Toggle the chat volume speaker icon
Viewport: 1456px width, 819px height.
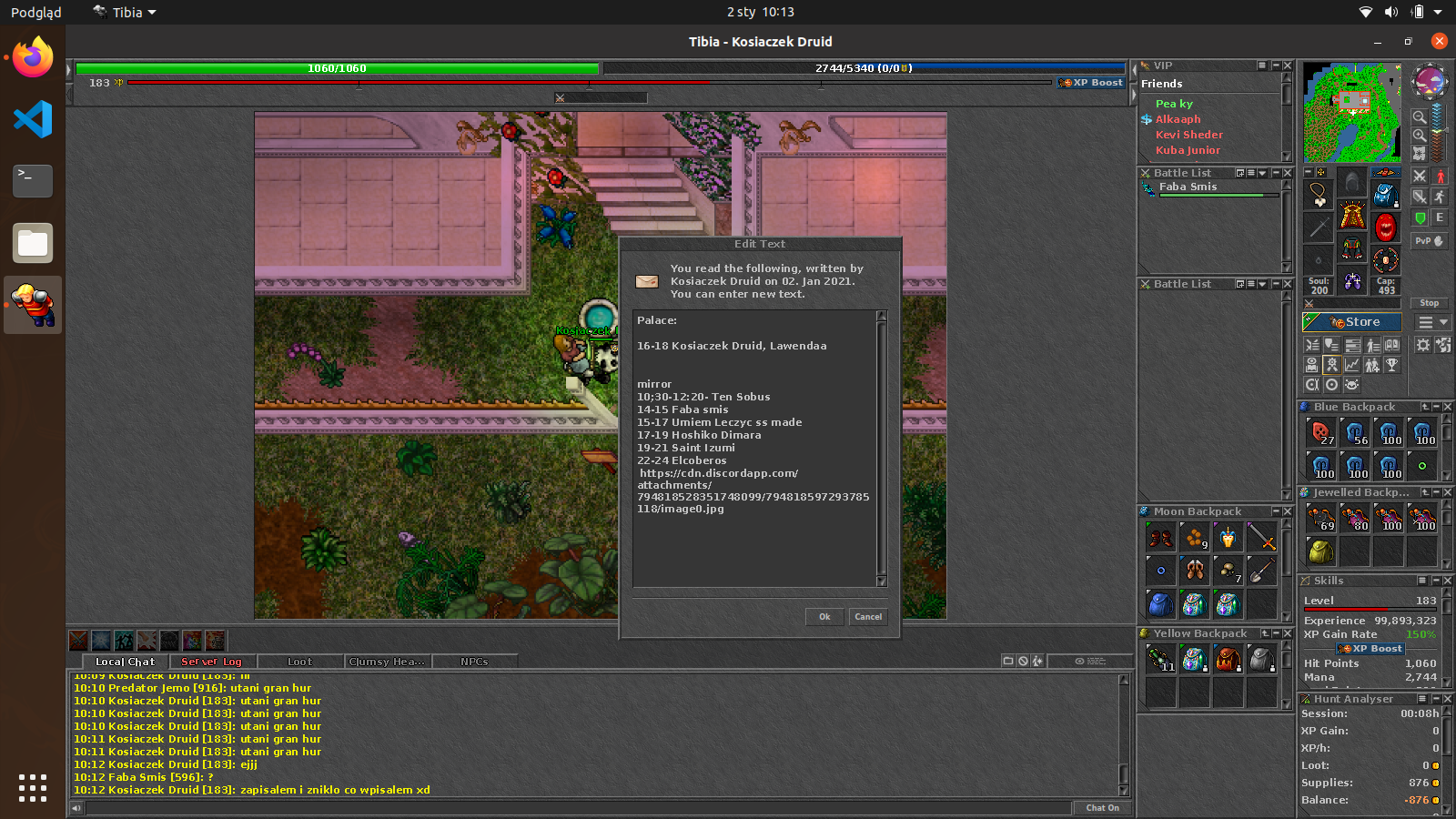[x=76, y=808]
